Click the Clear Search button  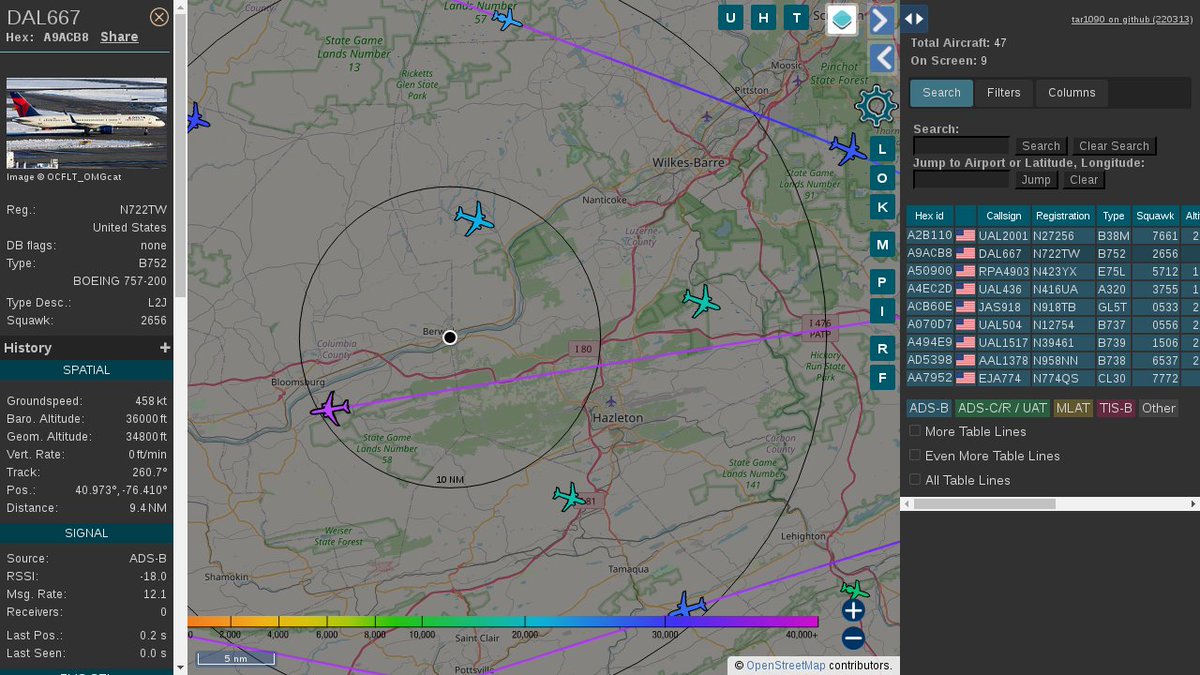[x=1114, y=146]
